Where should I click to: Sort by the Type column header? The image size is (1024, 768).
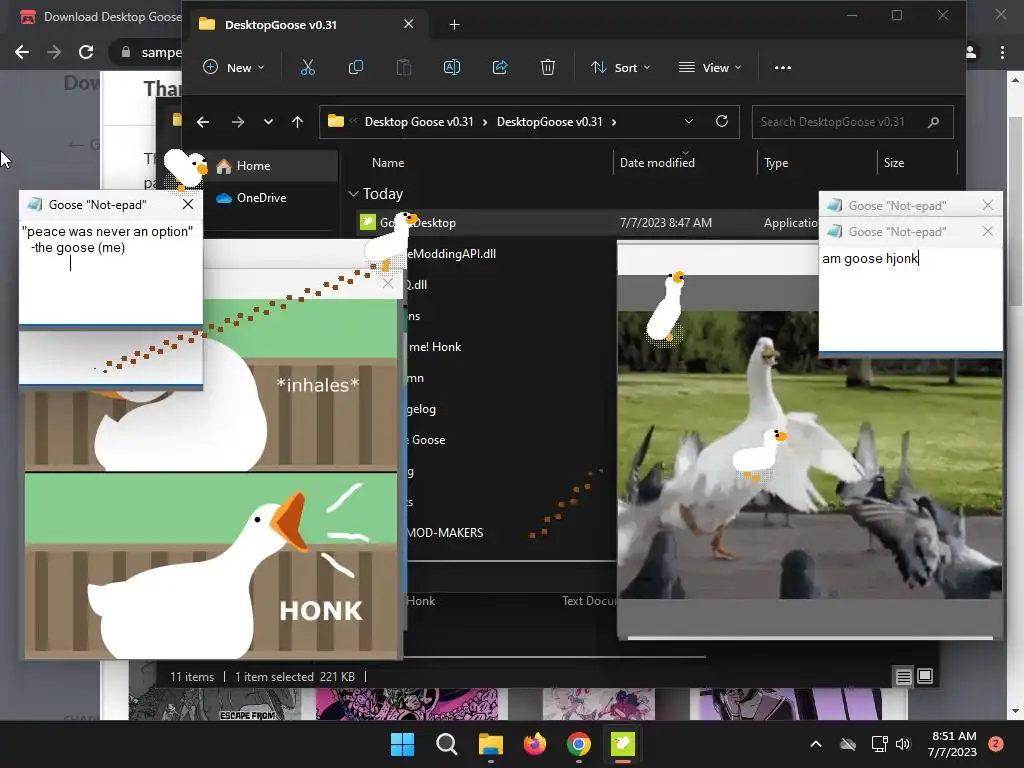[776, 163]
